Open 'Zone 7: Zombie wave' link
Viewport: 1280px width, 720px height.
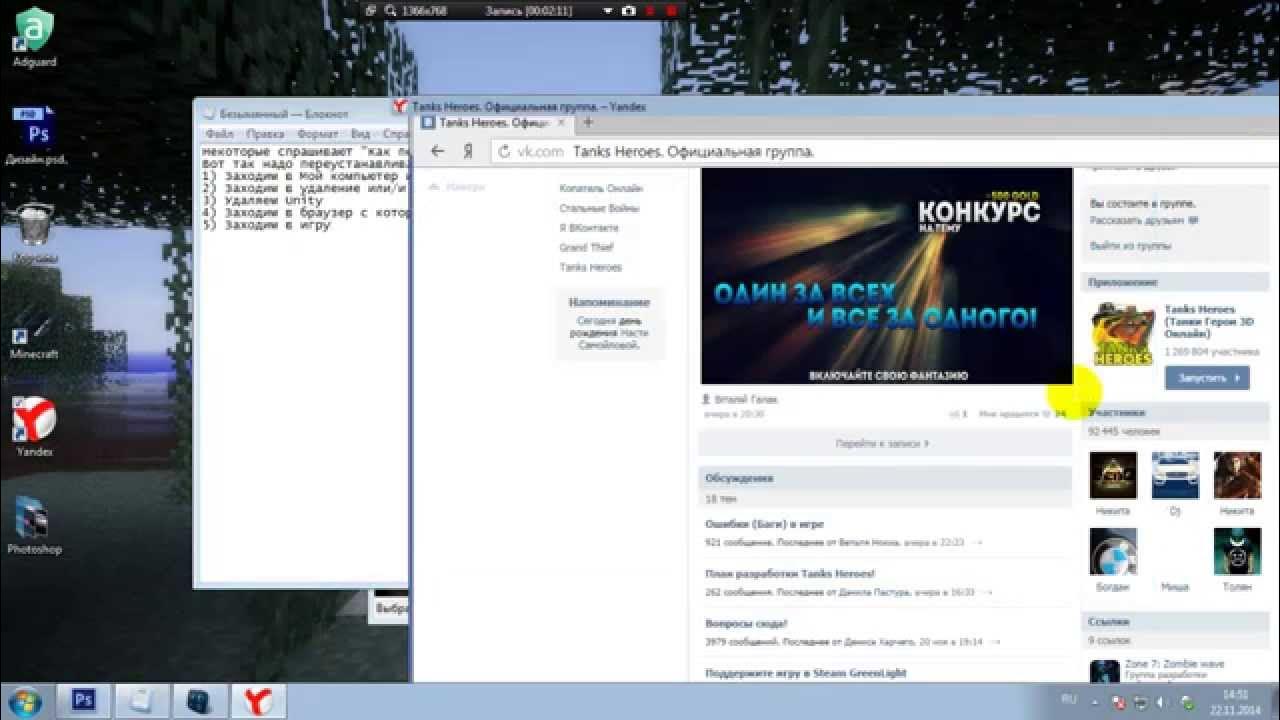tap(1174, 664)
